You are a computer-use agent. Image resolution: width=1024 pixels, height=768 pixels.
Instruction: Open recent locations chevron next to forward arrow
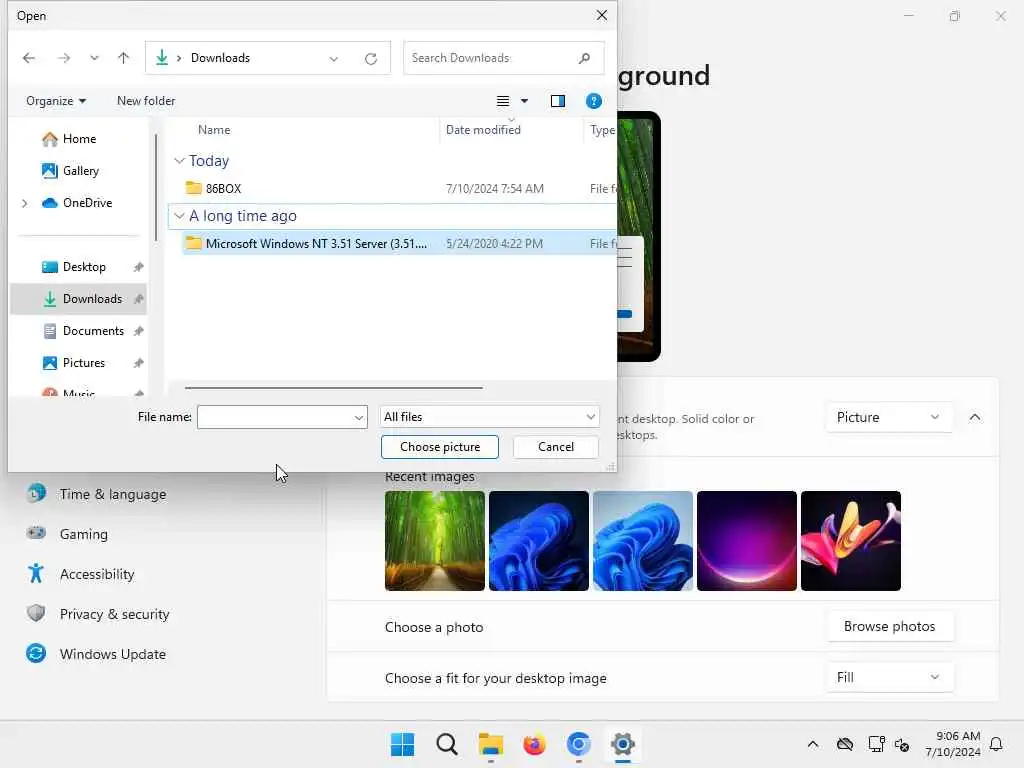pyautogui.click(x=94, y=58)
